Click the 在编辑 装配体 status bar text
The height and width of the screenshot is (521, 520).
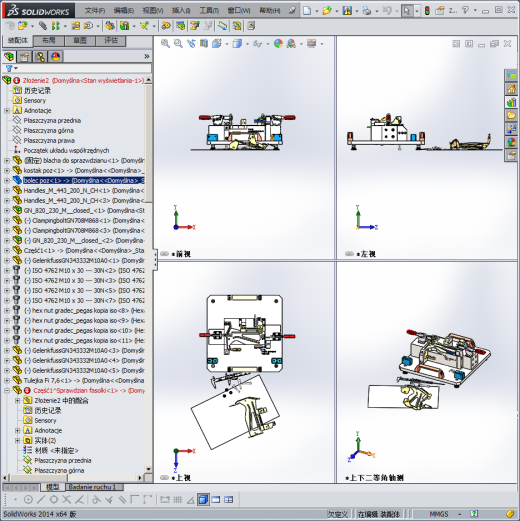(378, 514)
